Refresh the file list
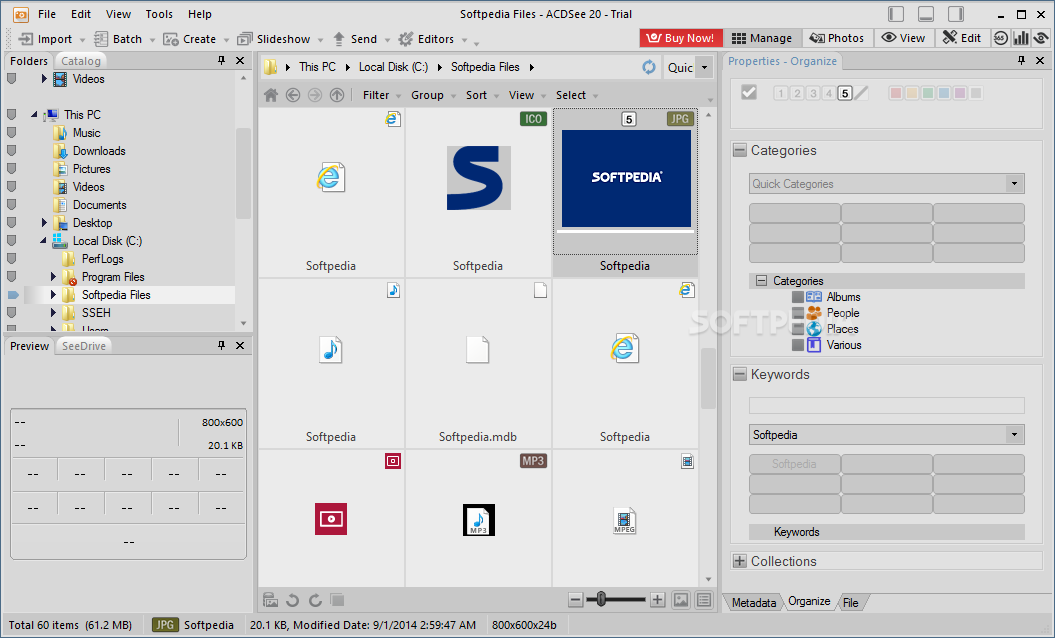 pos(649,67)
